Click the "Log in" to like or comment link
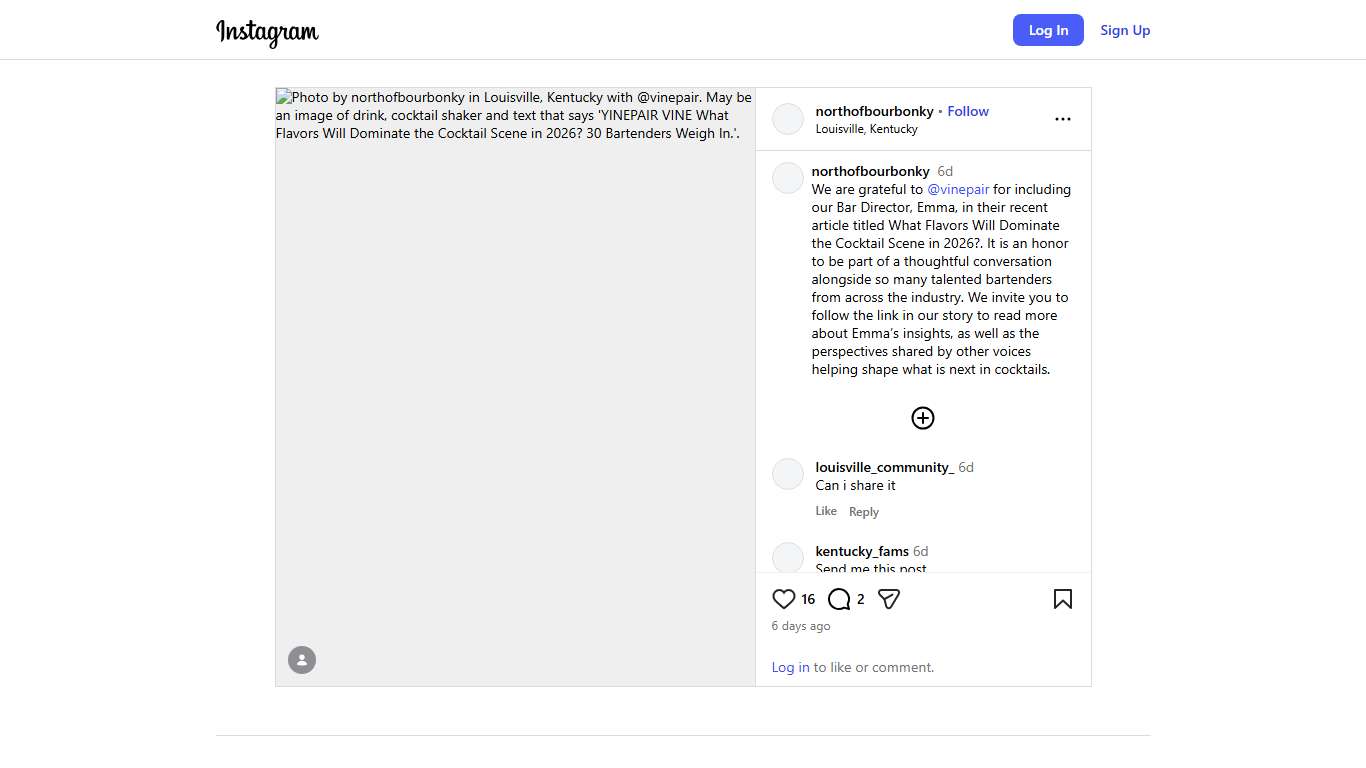 pos(790,667)
